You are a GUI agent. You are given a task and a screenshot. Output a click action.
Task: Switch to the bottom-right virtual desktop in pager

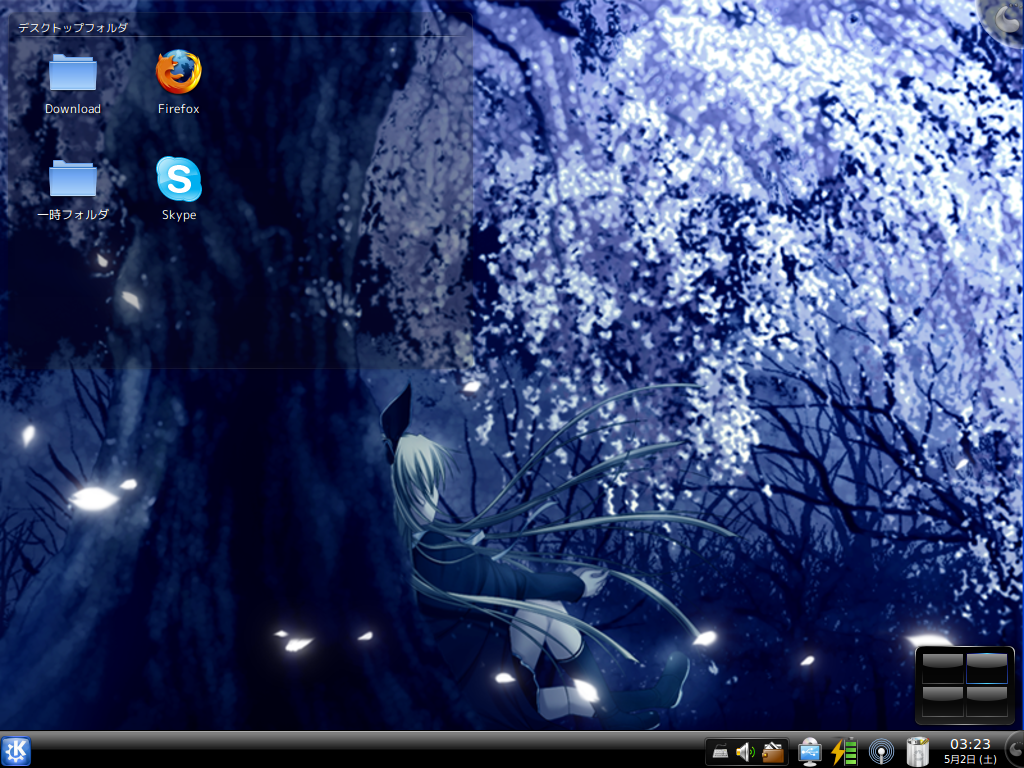coord(987,701)
